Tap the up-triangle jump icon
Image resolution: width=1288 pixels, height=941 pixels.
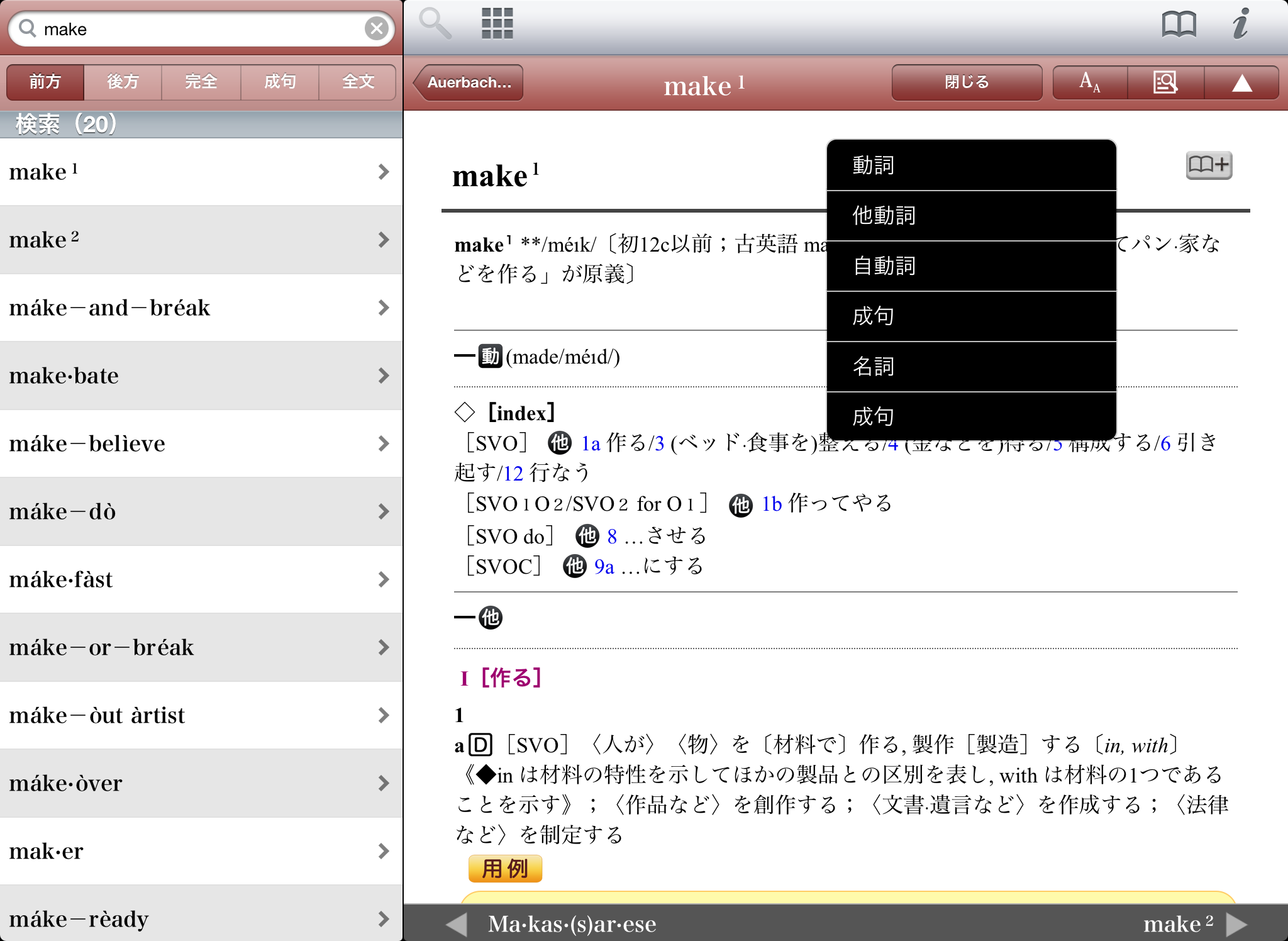pyautogui.click(x=1241, y=82)
